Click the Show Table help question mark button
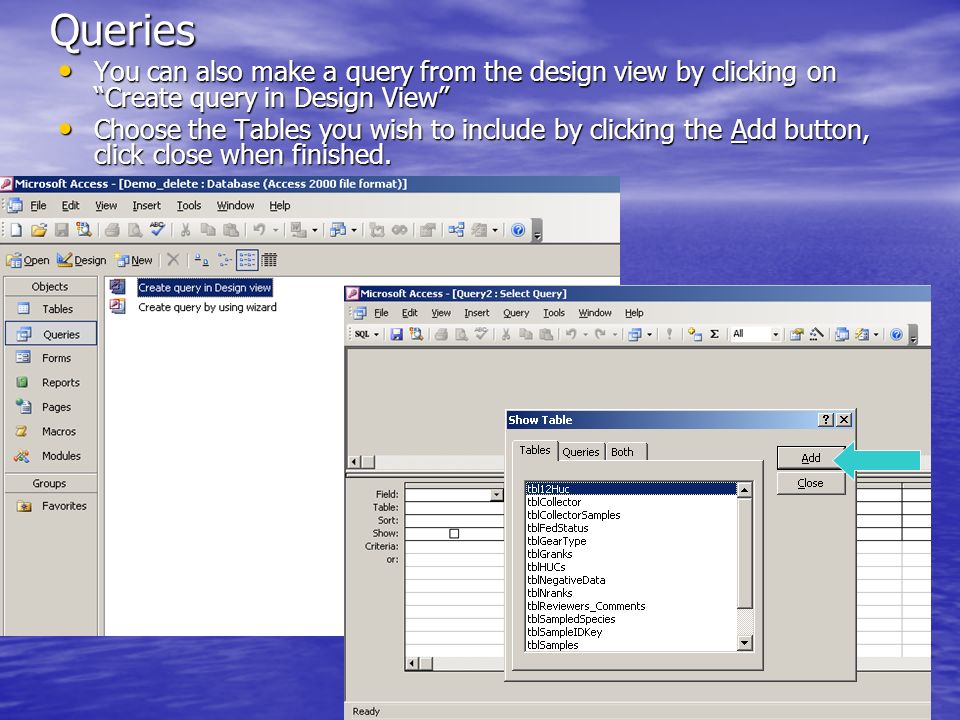 [x=826, y=419]
